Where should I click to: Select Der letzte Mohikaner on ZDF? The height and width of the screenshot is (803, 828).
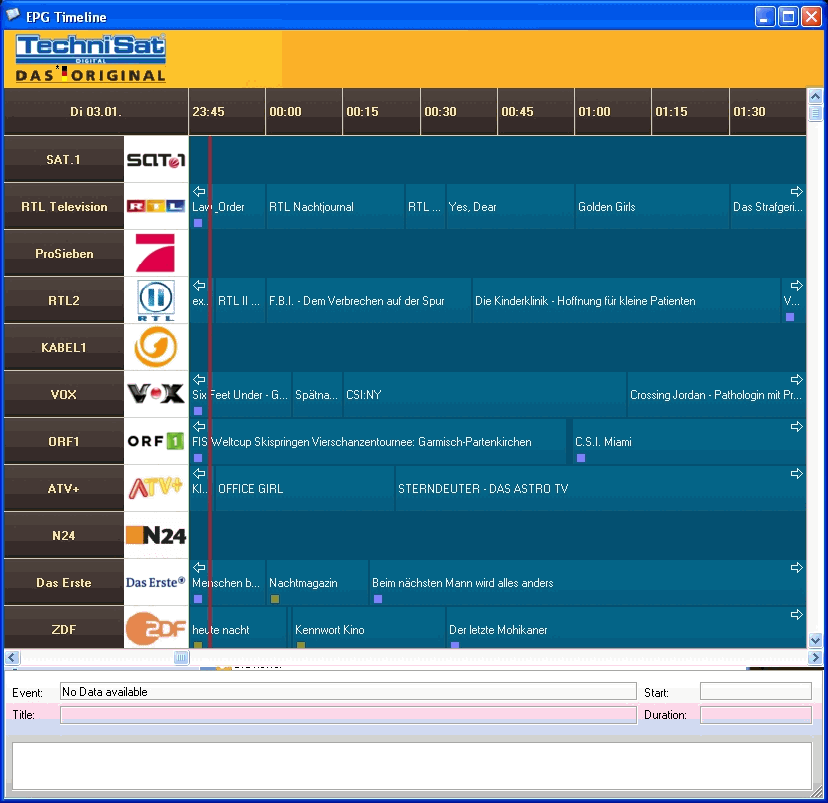(626, 628)
